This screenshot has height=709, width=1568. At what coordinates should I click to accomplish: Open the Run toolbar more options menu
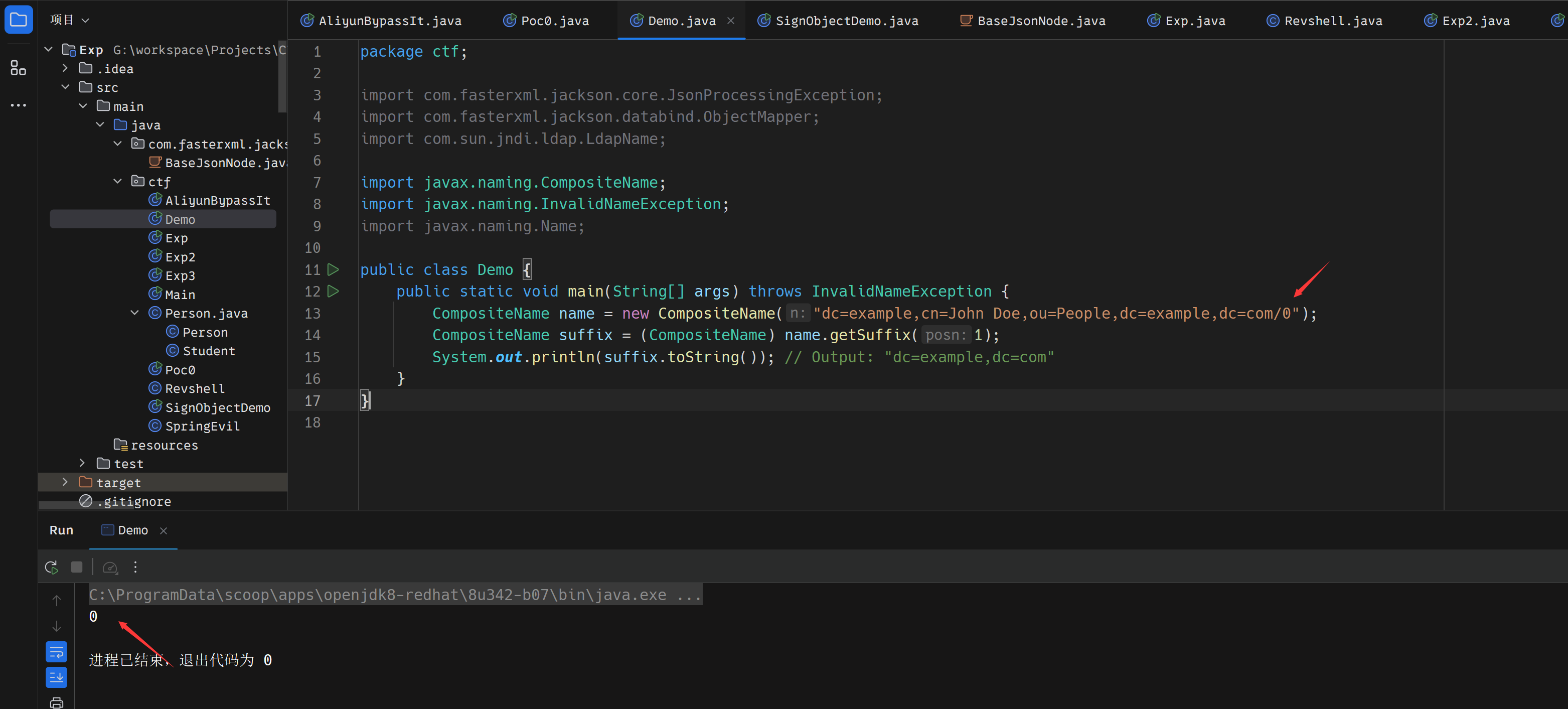pos(135,568)
